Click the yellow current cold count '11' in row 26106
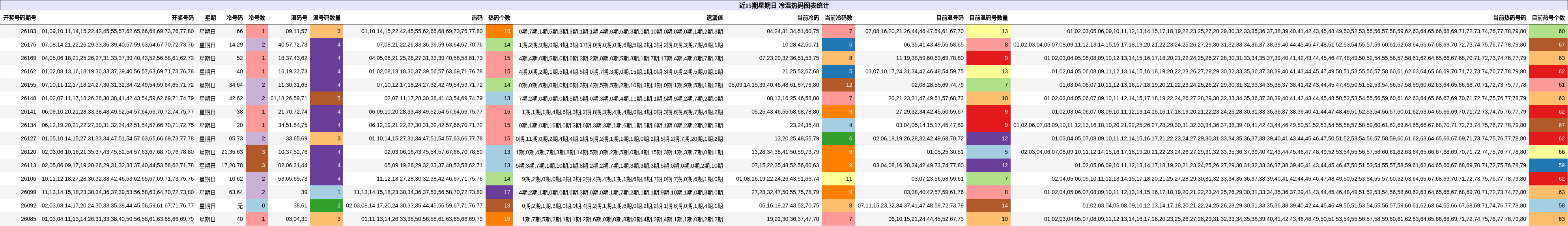Image resolution: width=1568 pixels, height=226 pixels. click(838, 179)
